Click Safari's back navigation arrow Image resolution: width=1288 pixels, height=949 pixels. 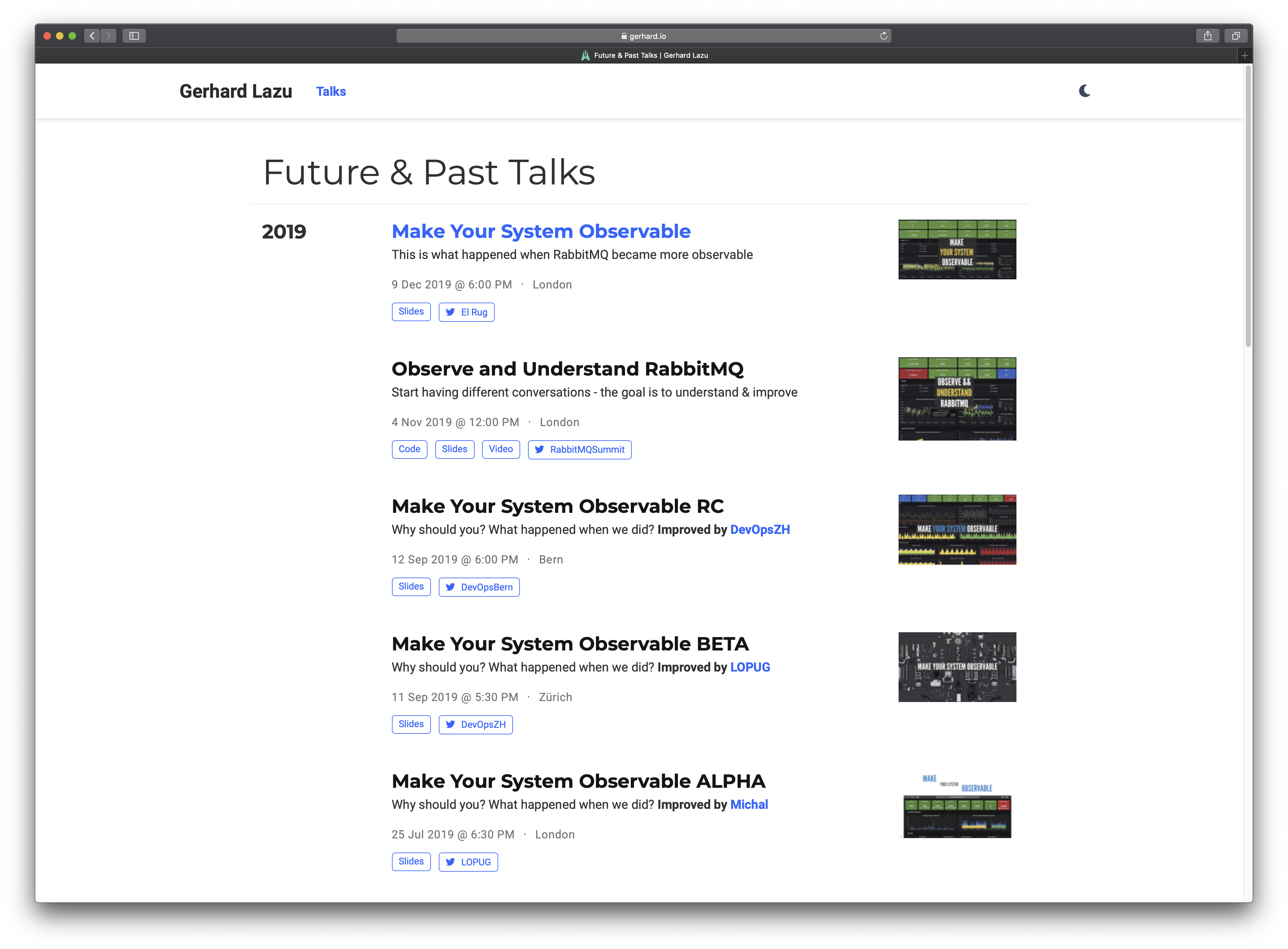pos(92,36)
